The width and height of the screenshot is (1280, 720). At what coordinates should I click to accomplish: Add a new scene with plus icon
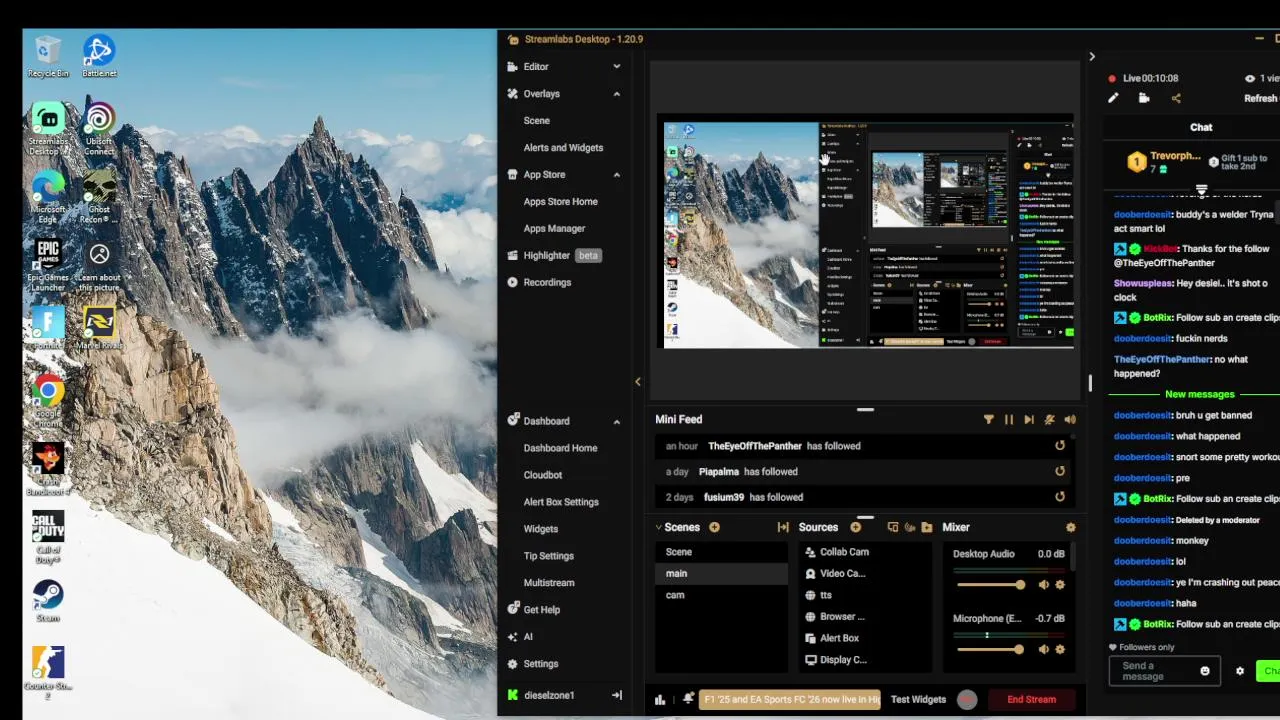pos(714,527)
